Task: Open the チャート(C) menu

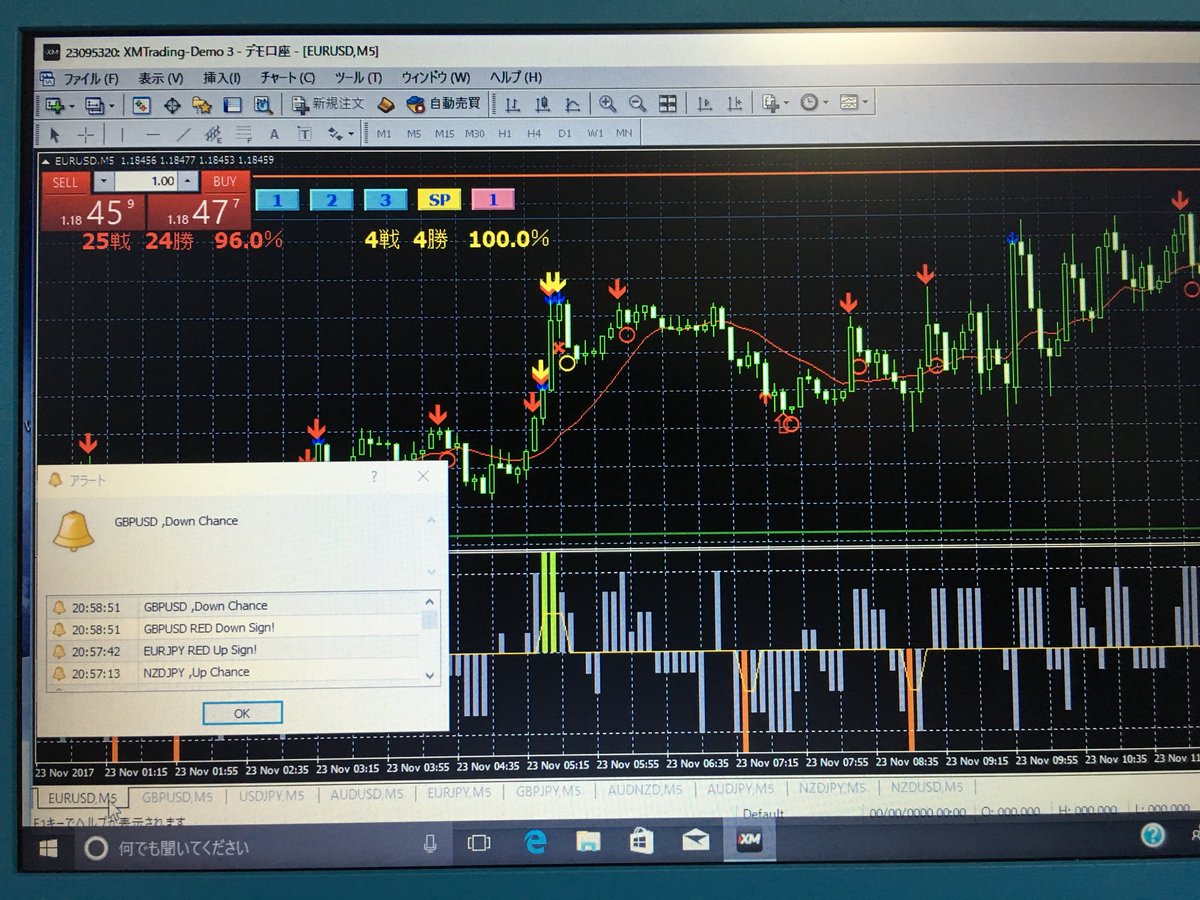Action: pyautogui.click(x=287, y=78)
